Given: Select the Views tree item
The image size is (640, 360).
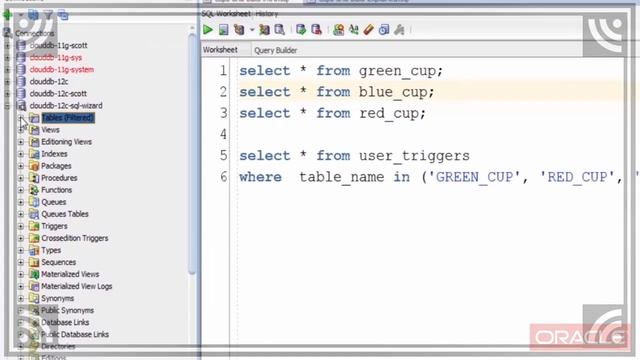Looking at the screenshot, I should coord(50,130).
